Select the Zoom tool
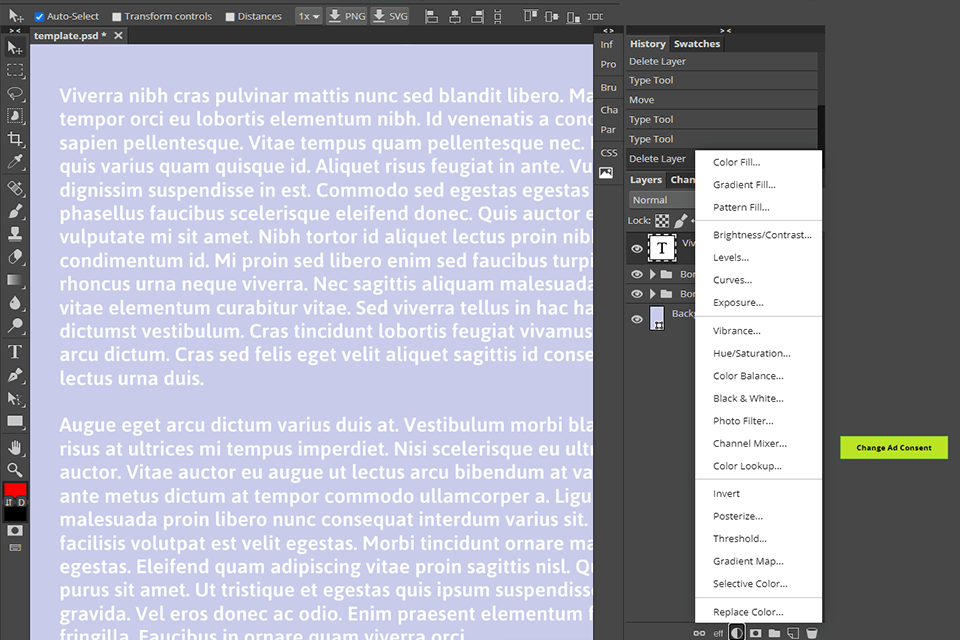This screenshot has width=960, height=640. [15, 468]
